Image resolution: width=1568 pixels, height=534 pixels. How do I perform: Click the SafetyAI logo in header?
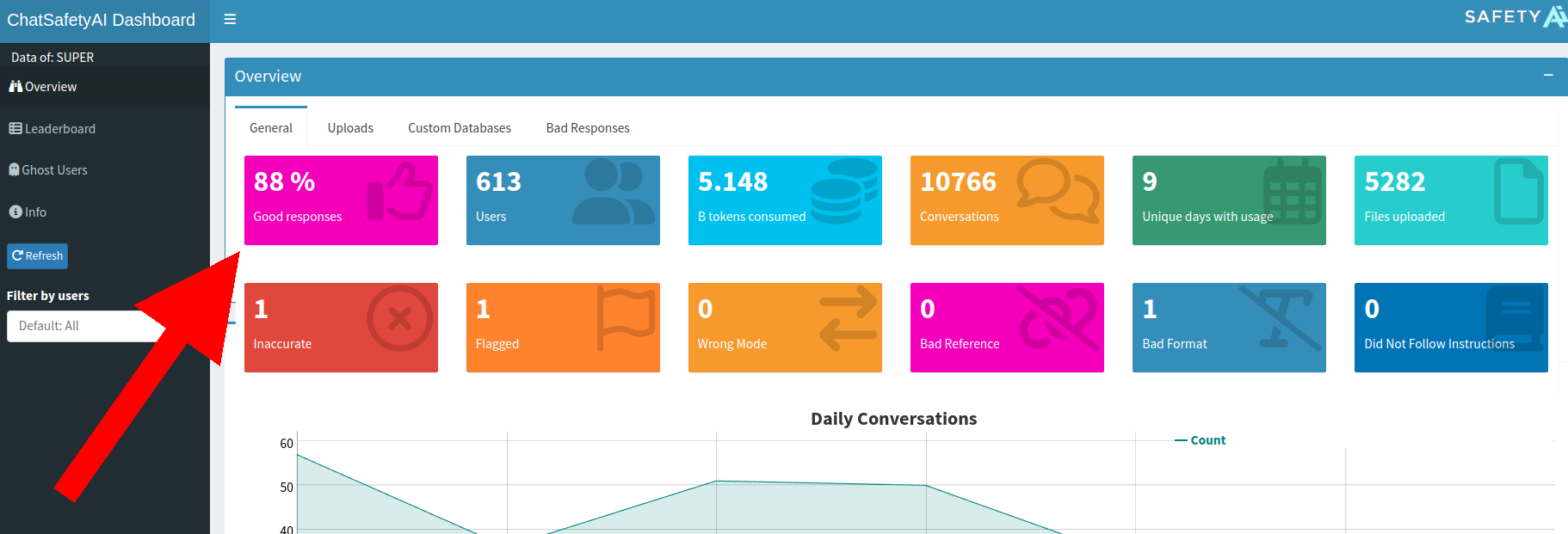1516,17
